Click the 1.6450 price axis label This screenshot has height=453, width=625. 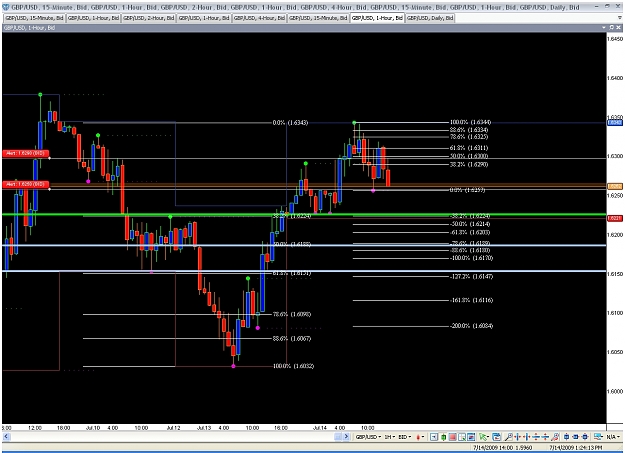[615, 39]
